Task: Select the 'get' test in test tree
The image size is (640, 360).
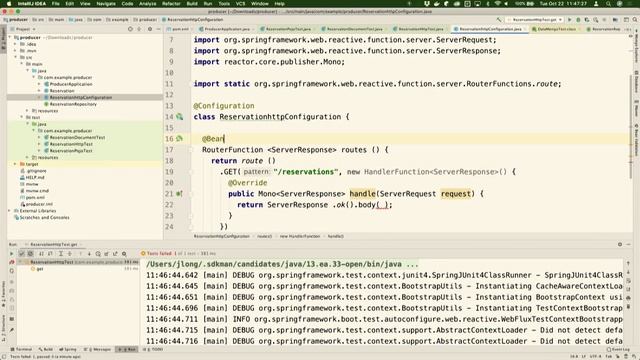Action: 40,269
